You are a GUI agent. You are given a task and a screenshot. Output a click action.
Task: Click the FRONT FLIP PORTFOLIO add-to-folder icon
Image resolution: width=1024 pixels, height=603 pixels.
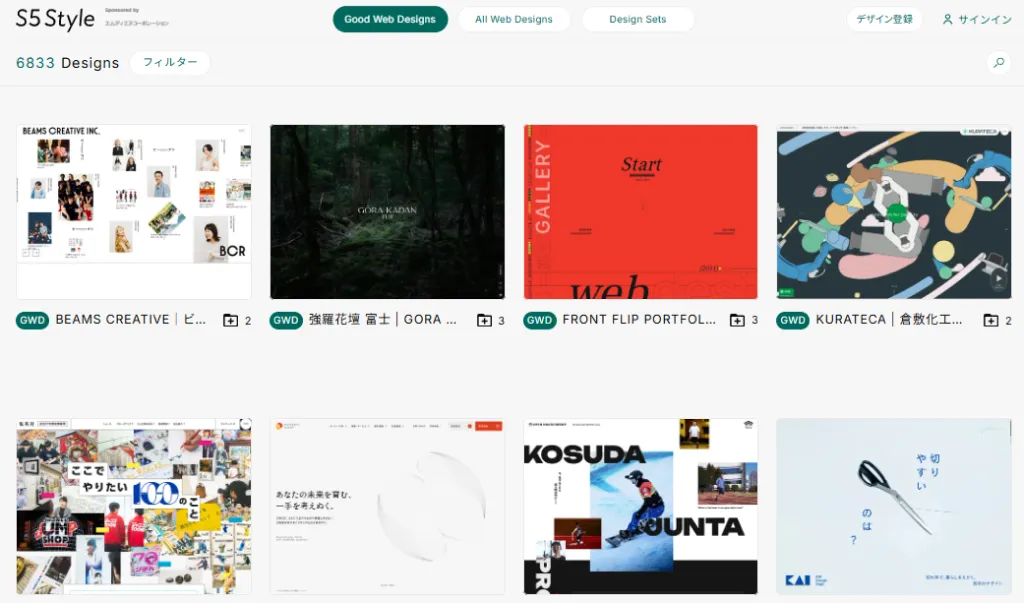pos(737,320)
